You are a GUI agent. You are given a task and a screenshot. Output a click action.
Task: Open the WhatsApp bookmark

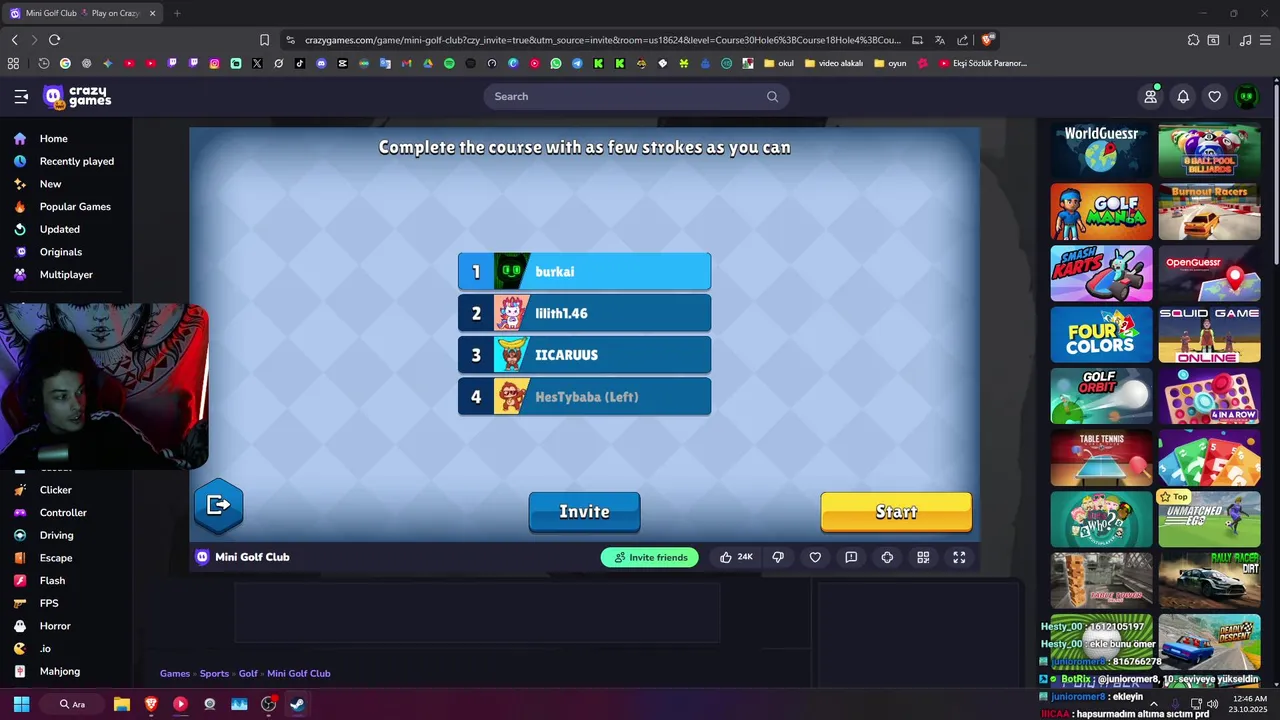click(556, 63)
